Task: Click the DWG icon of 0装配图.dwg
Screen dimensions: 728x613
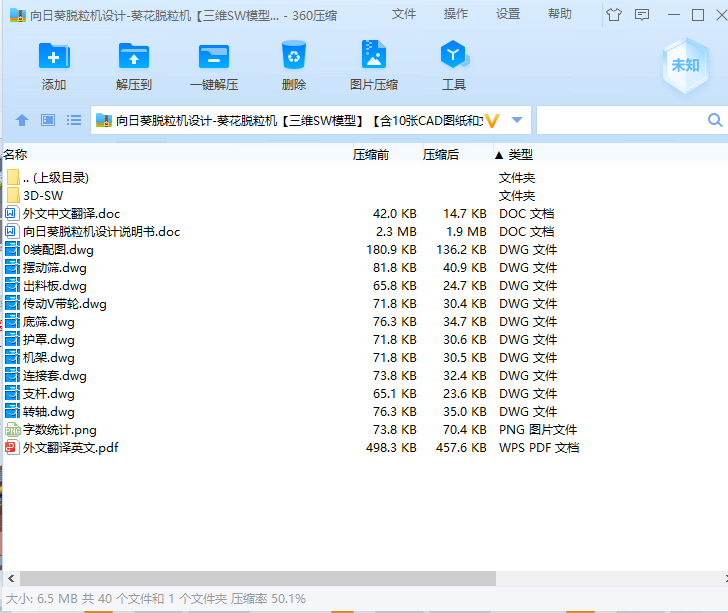Action: point(12,249)
